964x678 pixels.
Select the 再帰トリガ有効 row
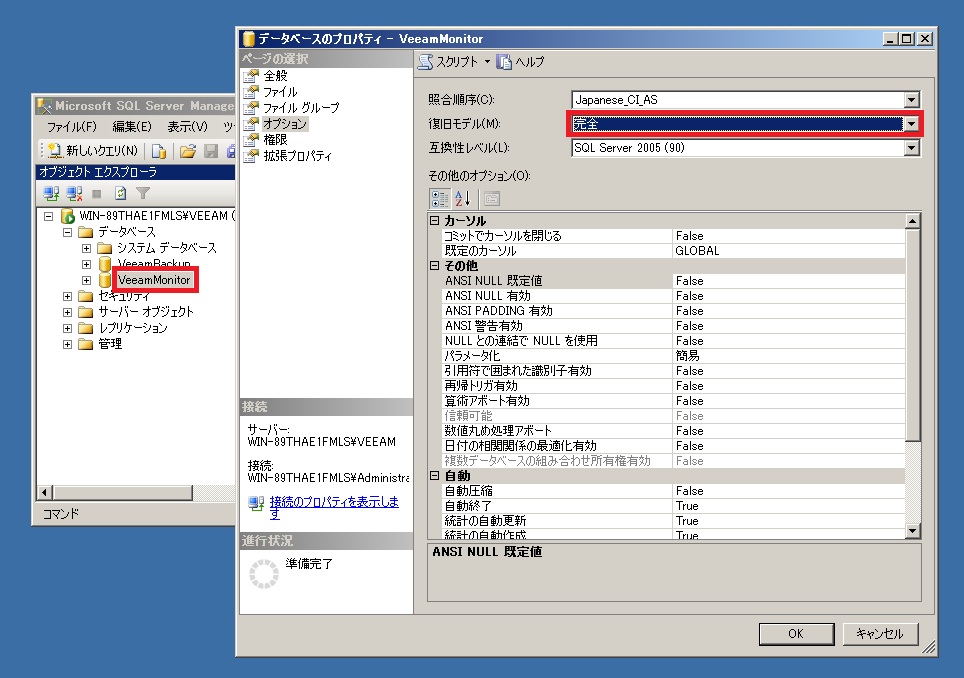pos(674,386)
